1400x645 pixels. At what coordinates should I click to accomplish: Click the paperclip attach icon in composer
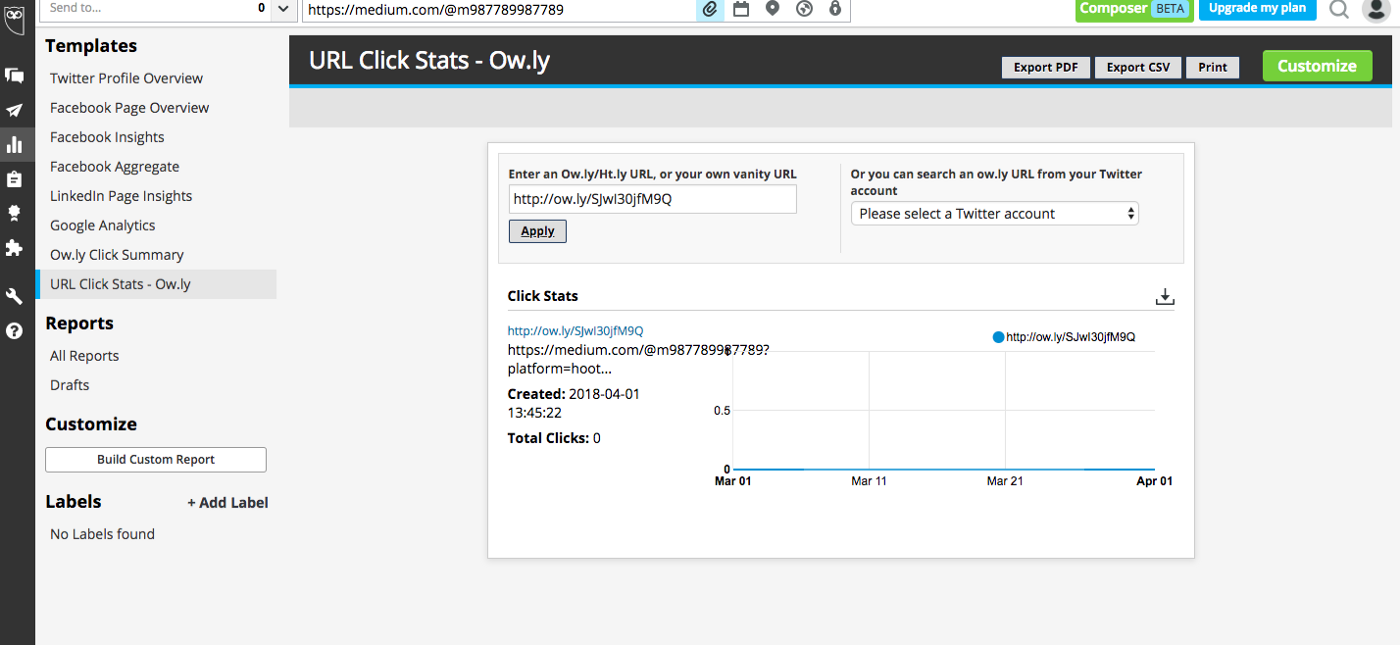coord(709,9)
